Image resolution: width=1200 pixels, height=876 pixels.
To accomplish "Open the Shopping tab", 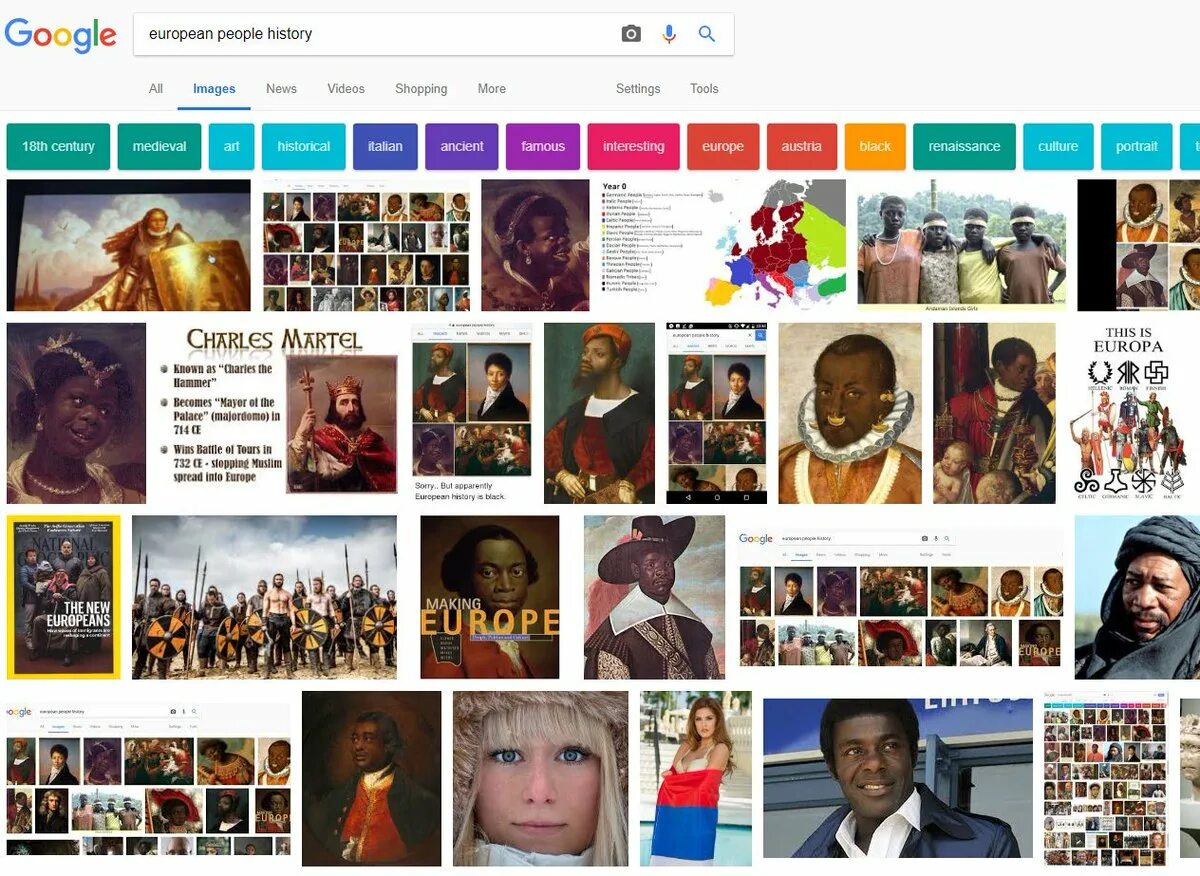I will (x=421, y=89).
